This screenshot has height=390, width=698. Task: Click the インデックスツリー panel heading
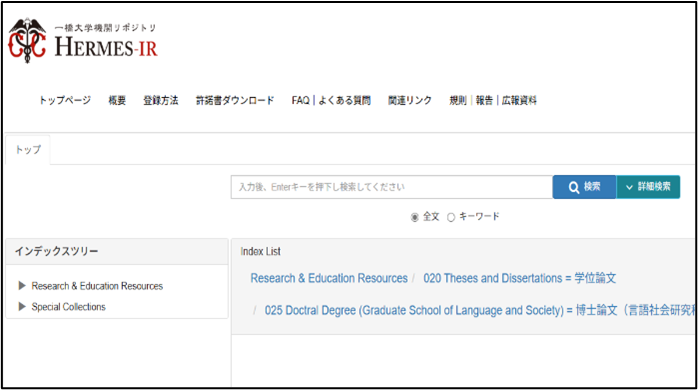click(57, 252)
